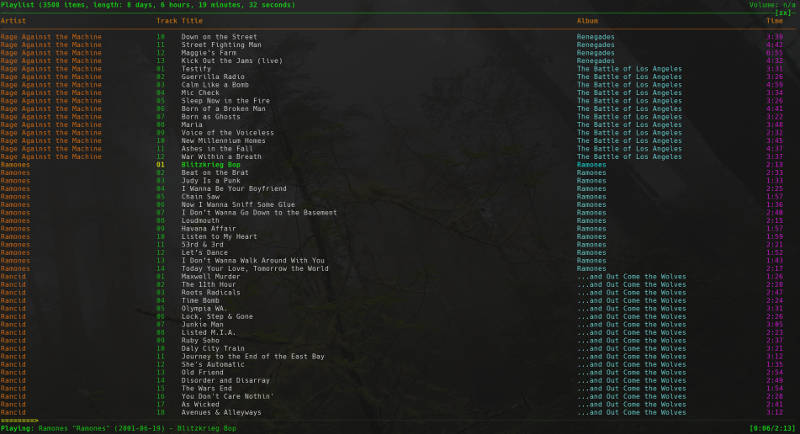
Task: Select 'I Wanna Be Your Boyfriend' track
Action: 234,189
